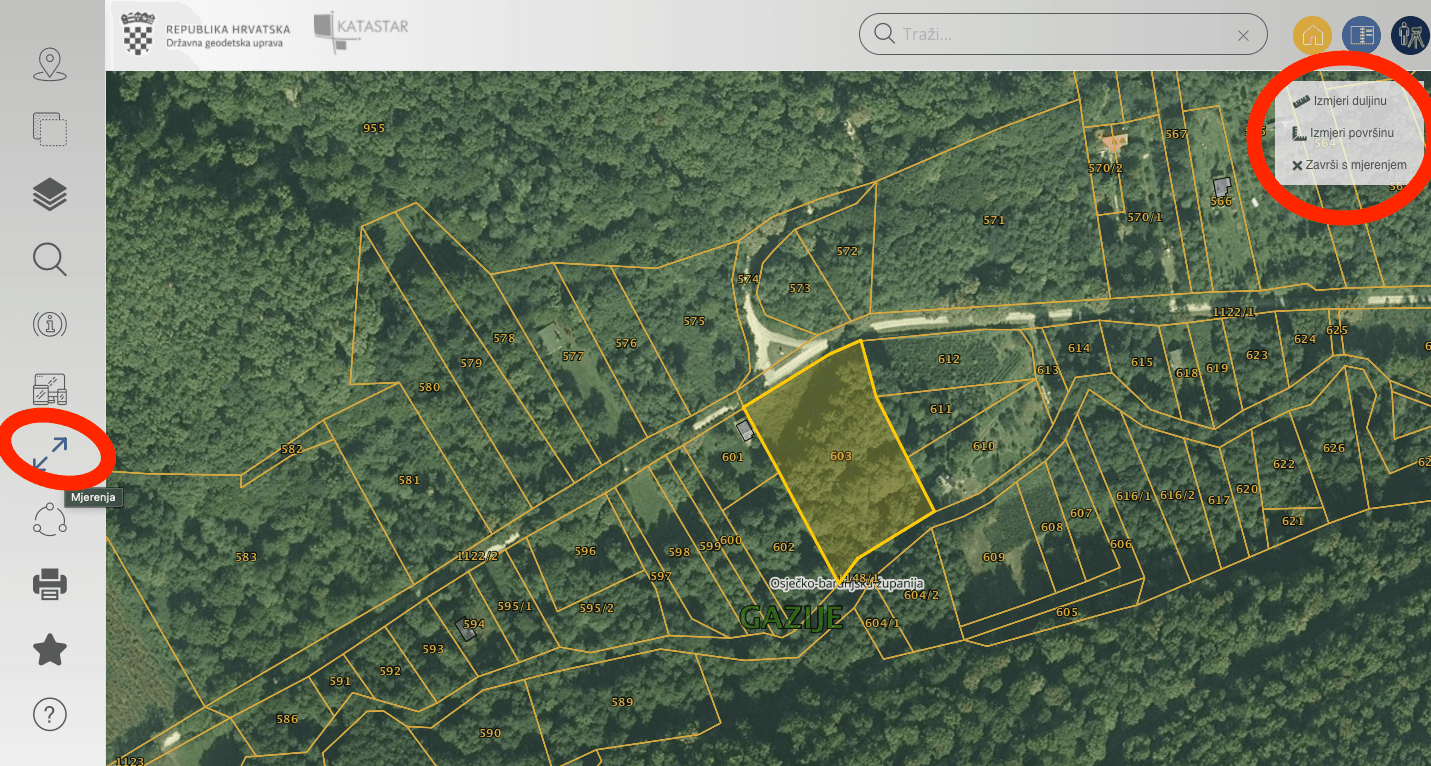The width and height of the screenshot is (1431, 766).
Task: Click parcel label 573
Action: tap(799, 288)
